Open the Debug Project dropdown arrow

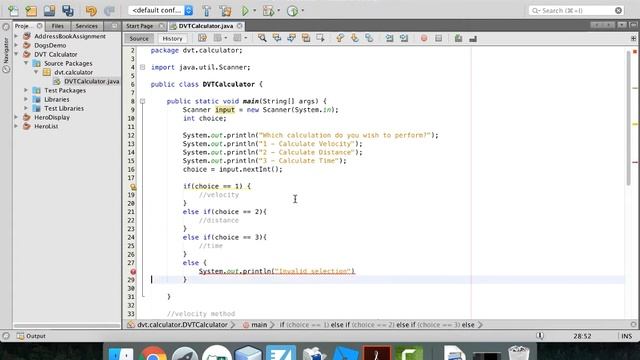point(278,10)
